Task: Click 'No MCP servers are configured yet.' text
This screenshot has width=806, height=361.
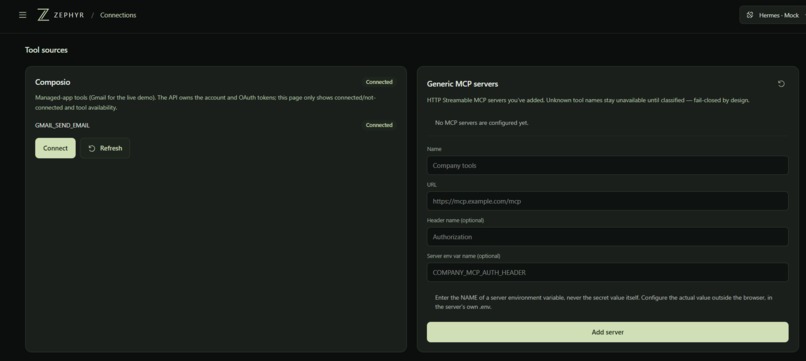Action: pos(482,123)
